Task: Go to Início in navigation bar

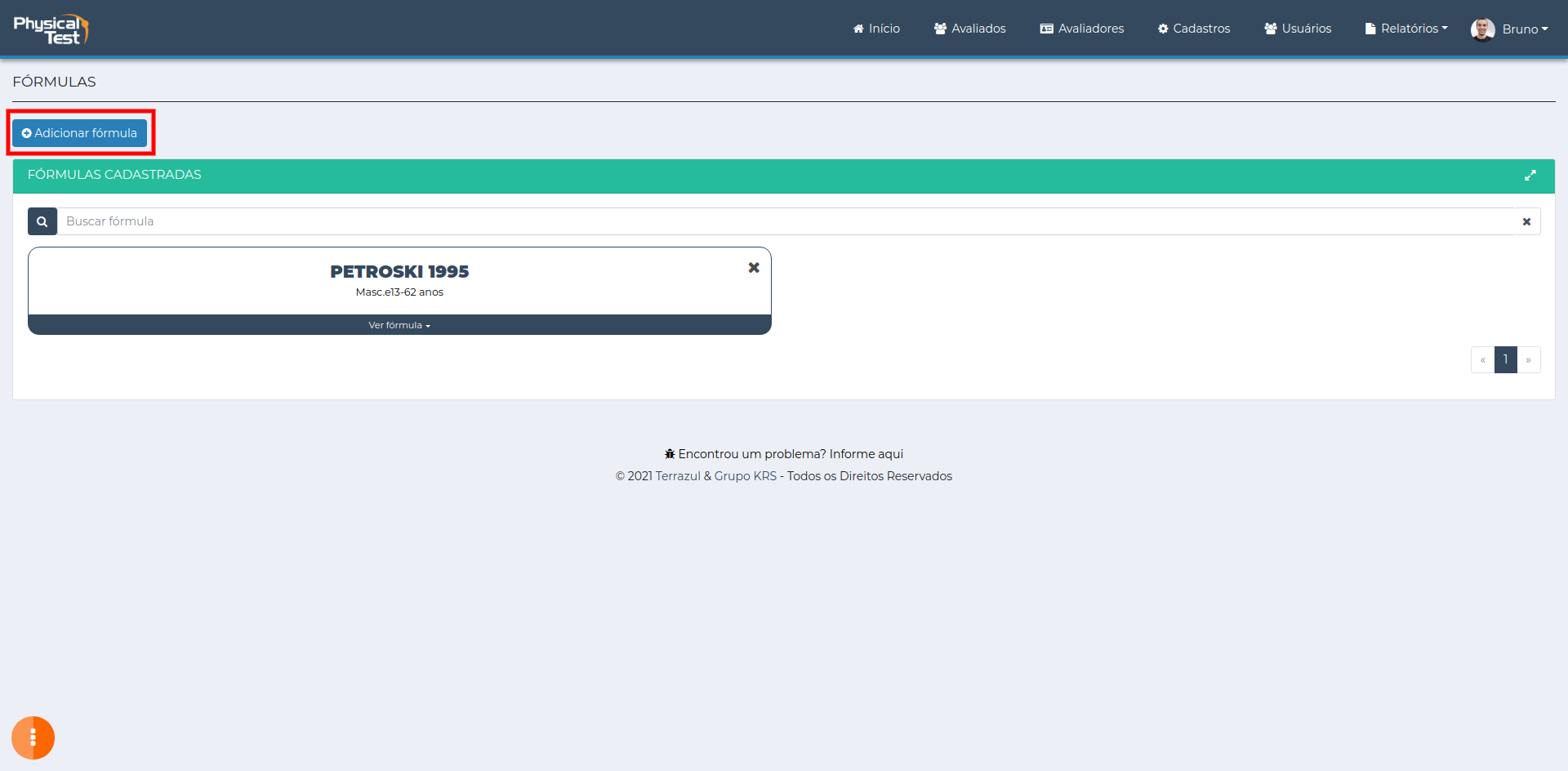Action: pyautogui.click(x=876, y=29)
